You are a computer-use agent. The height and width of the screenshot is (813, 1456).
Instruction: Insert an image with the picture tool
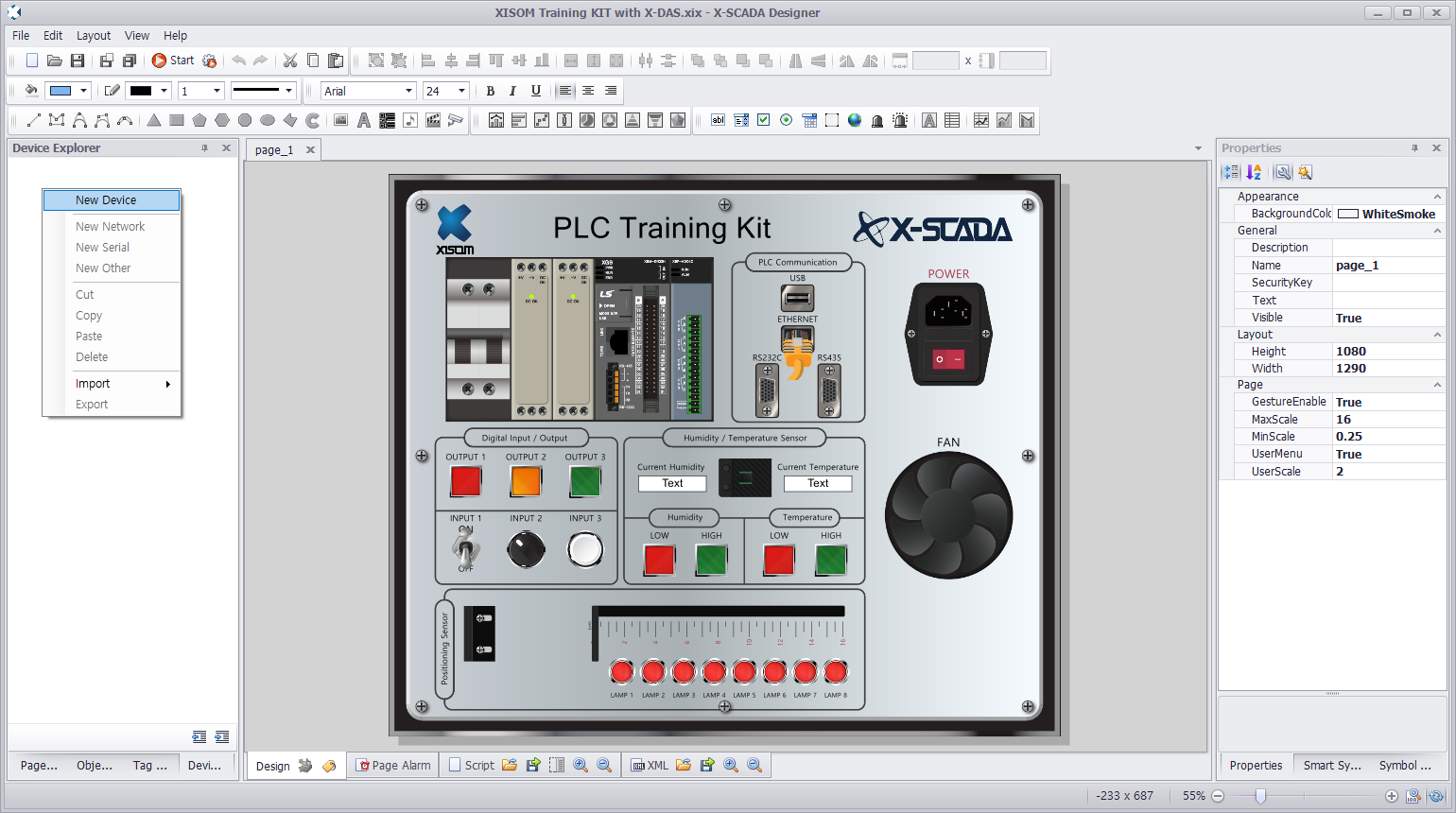point(341,120)
